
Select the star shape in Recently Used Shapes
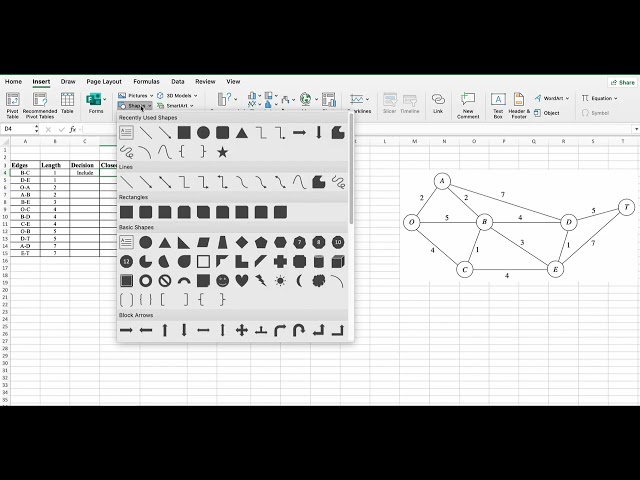pos(222,152)
